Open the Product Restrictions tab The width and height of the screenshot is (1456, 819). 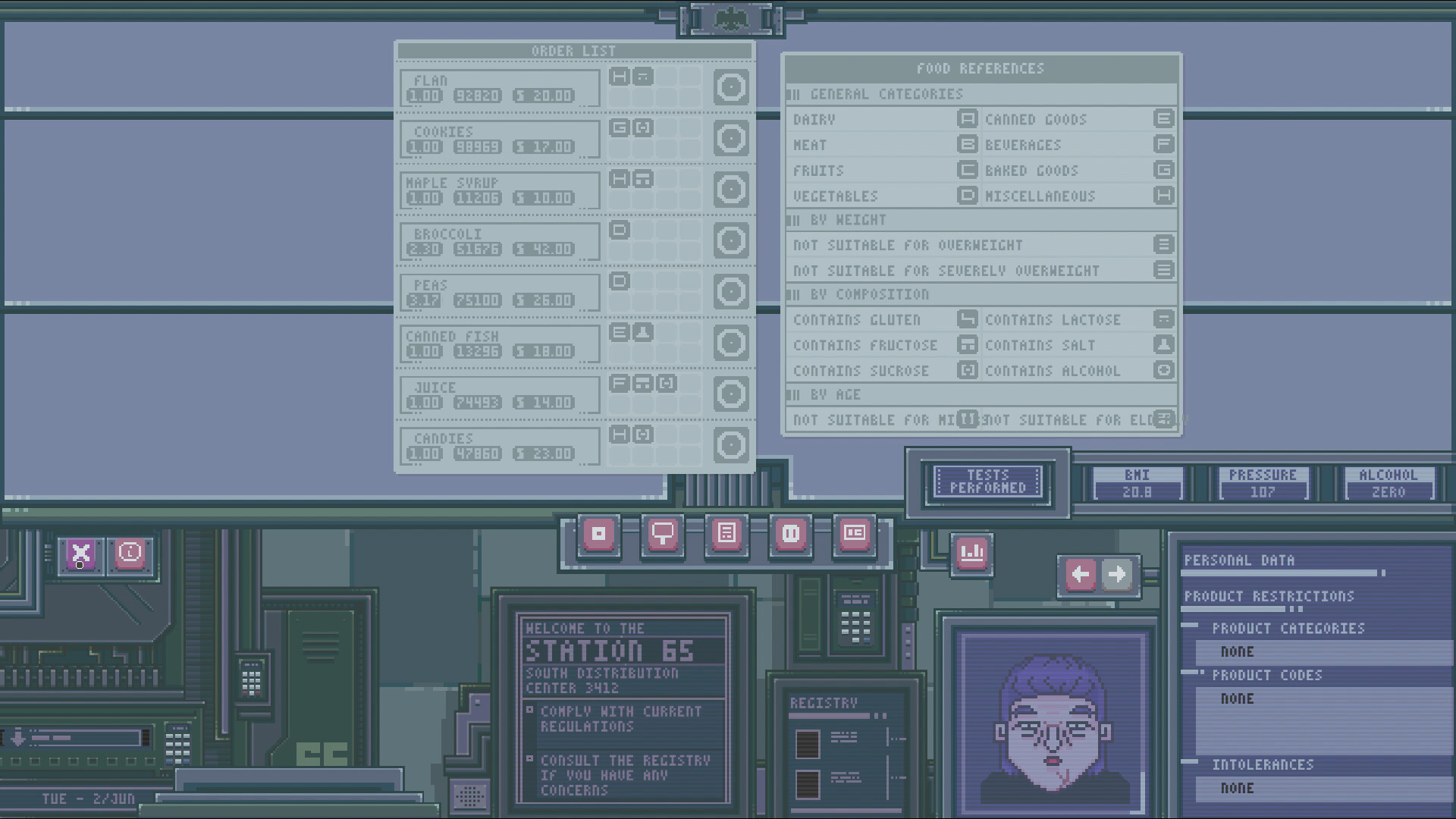1269,597
